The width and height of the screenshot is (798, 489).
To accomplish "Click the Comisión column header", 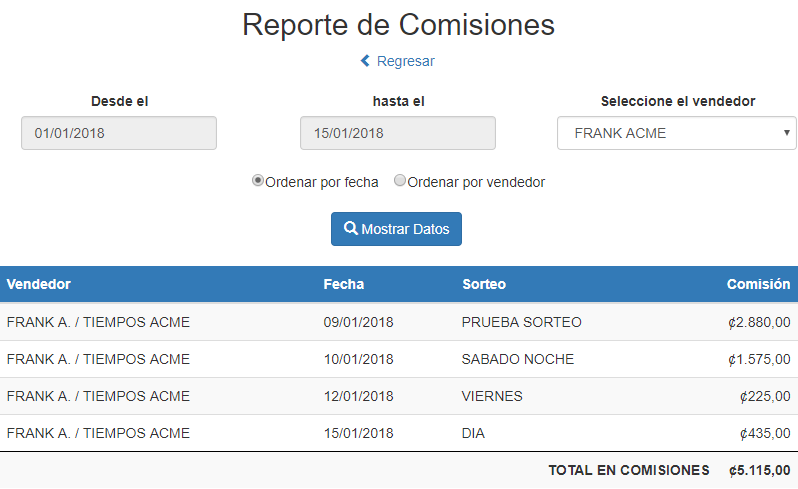I will click(x=758, y=284).
